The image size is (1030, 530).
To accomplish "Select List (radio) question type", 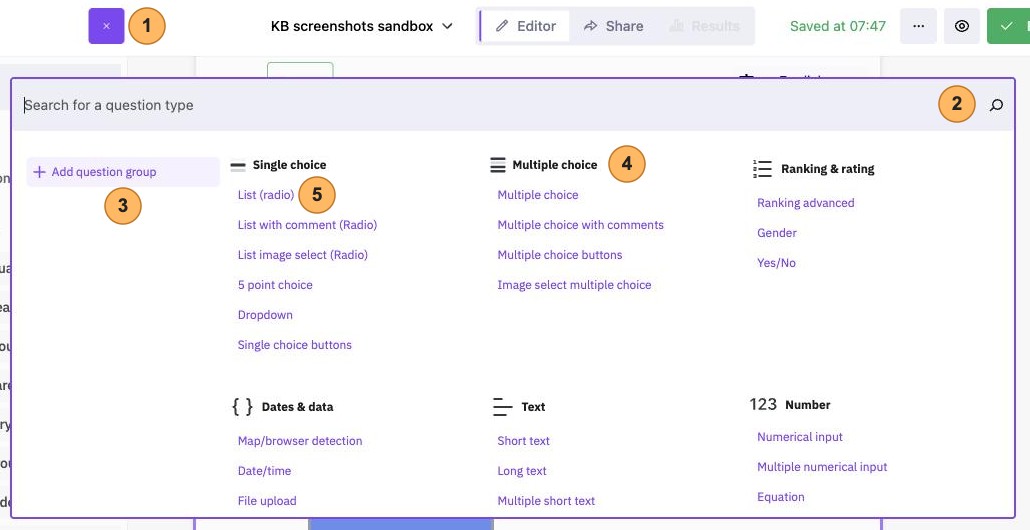I will 266,195.
